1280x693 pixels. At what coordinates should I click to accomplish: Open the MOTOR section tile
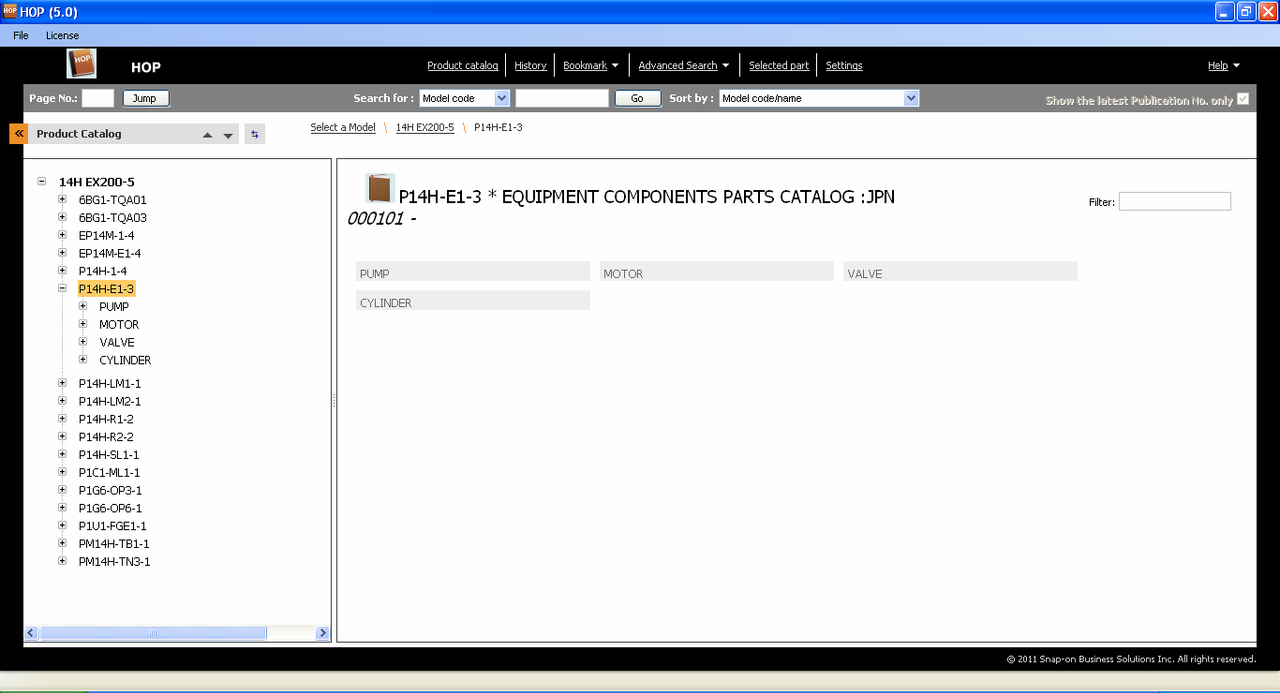[x=716, y=272]
